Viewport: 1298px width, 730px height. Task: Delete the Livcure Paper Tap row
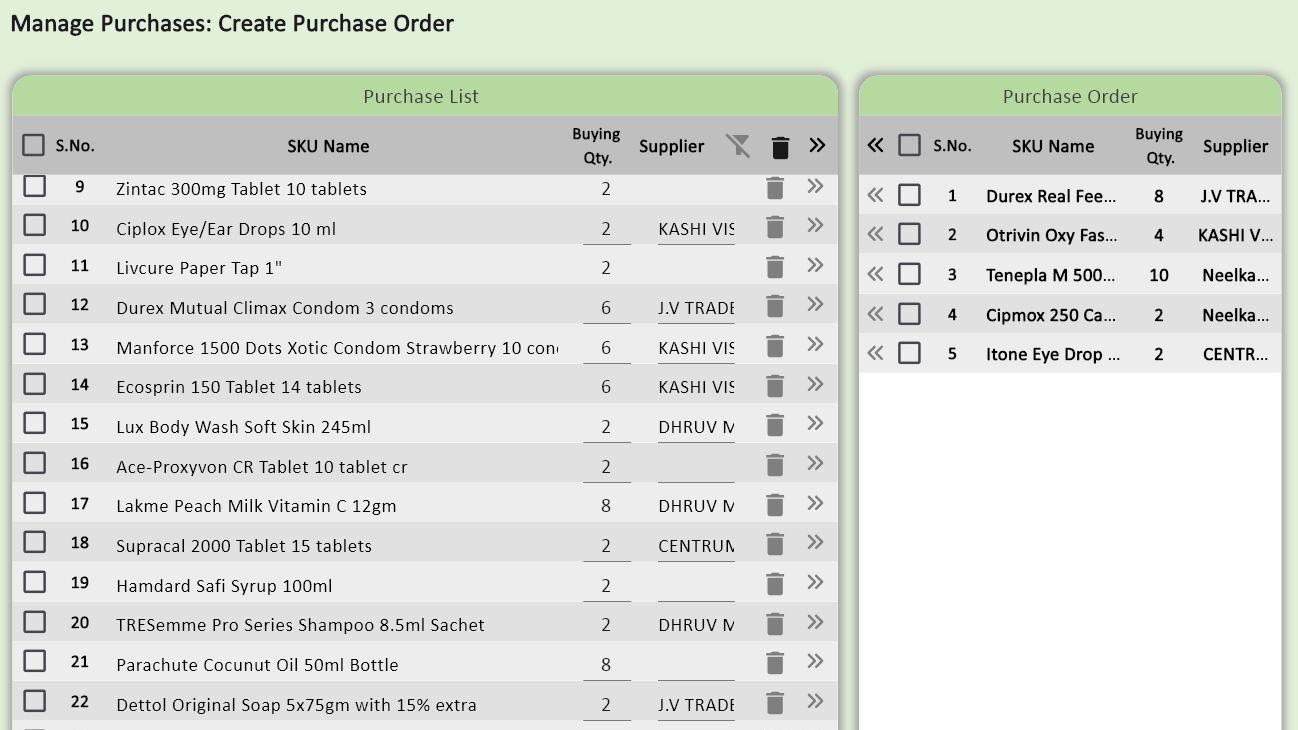pos(775,267)
